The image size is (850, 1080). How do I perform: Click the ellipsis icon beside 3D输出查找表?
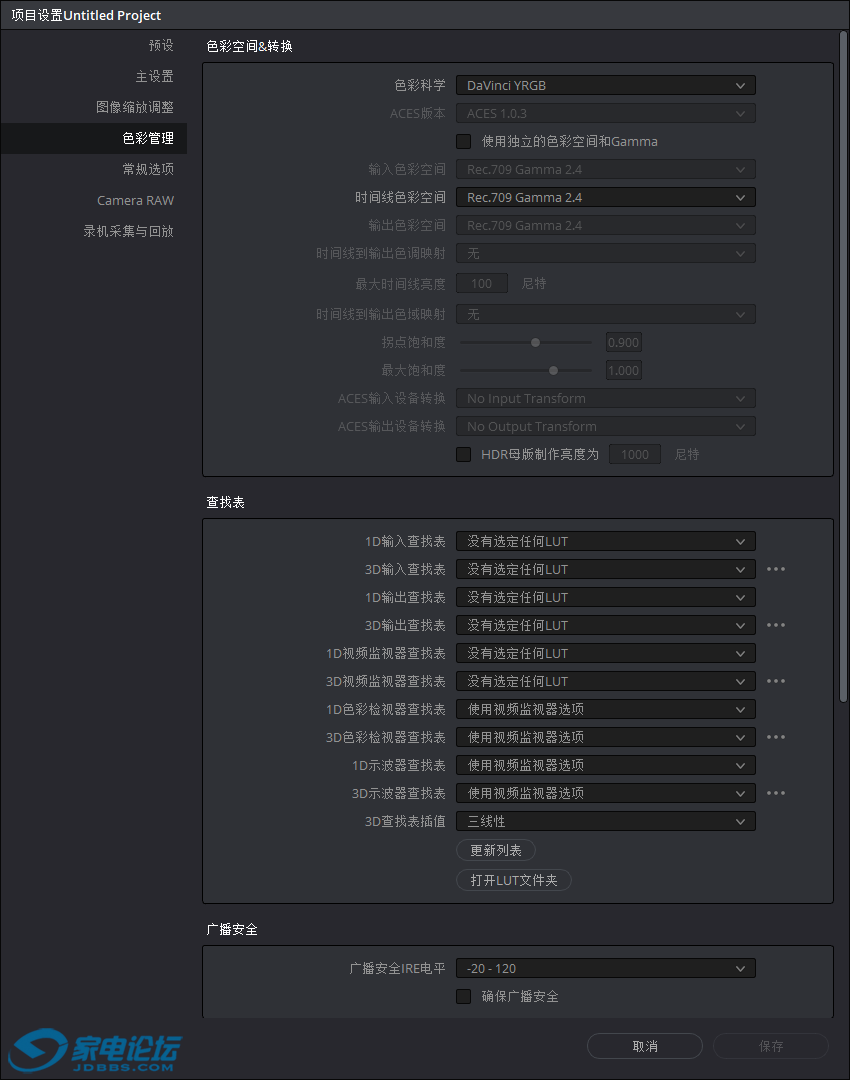point(776,625)
